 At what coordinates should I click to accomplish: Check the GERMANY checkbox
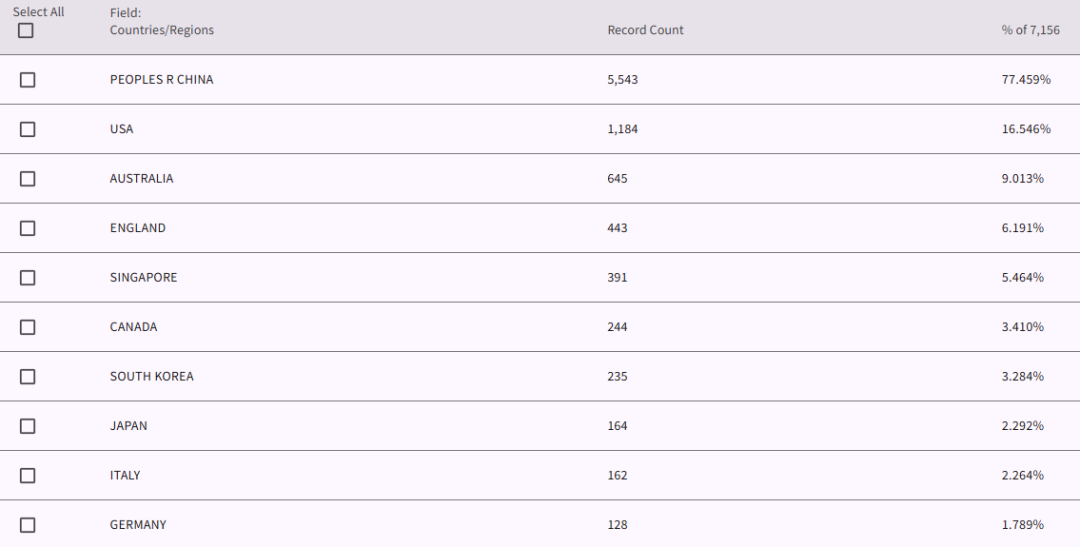pos(28,525)
